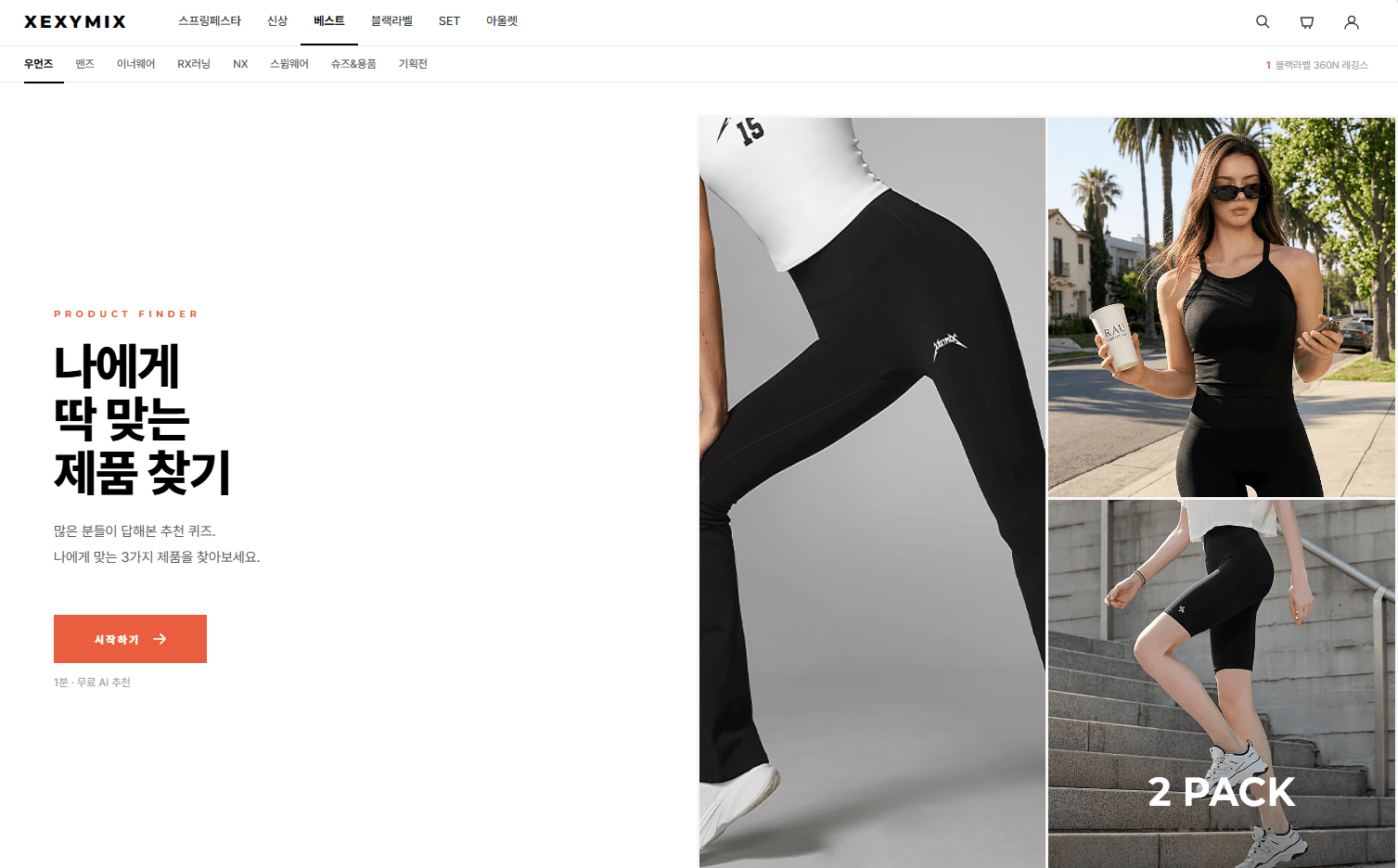Open the black flare leggings product image

point(872,491)
